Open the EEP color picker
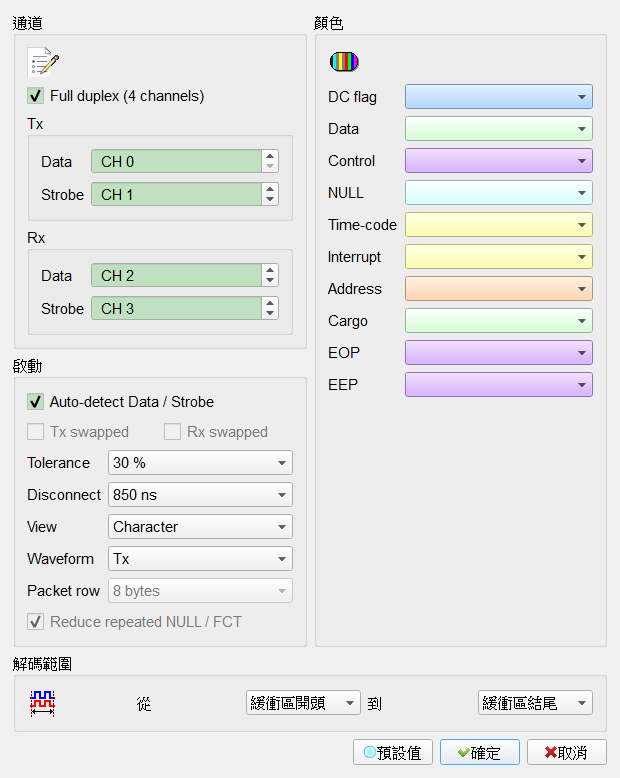The width and height of the screenshot is (620, 778). [499, 385]
